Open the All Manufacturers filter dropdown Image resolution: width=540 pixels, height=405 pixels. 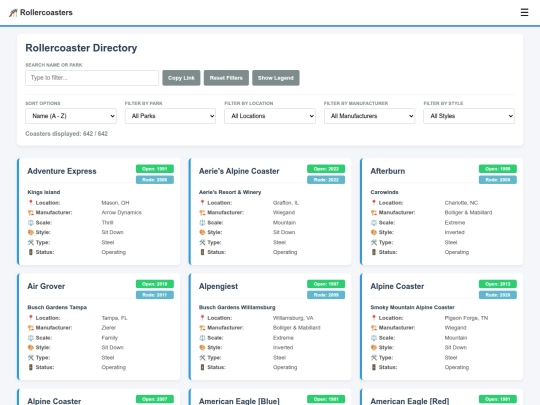[x=369, y=116]
